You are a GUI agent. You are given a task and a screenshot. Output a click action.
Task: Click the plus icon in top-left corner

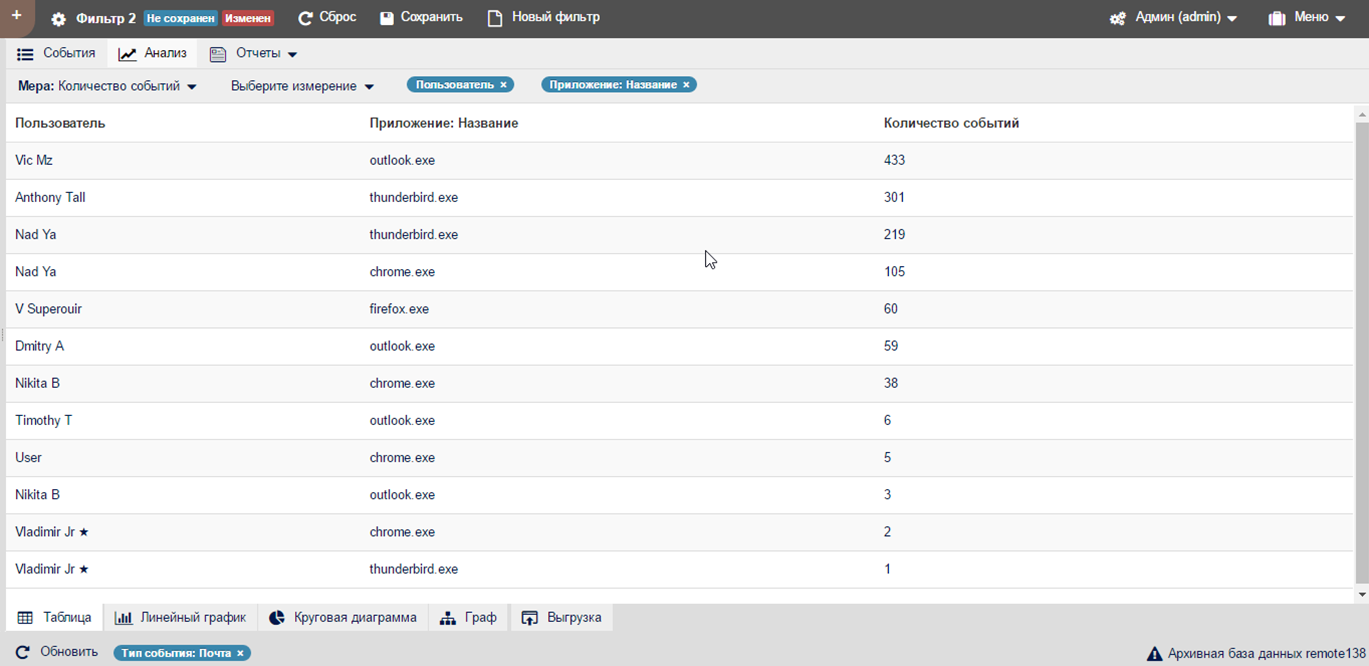(16, 16)
